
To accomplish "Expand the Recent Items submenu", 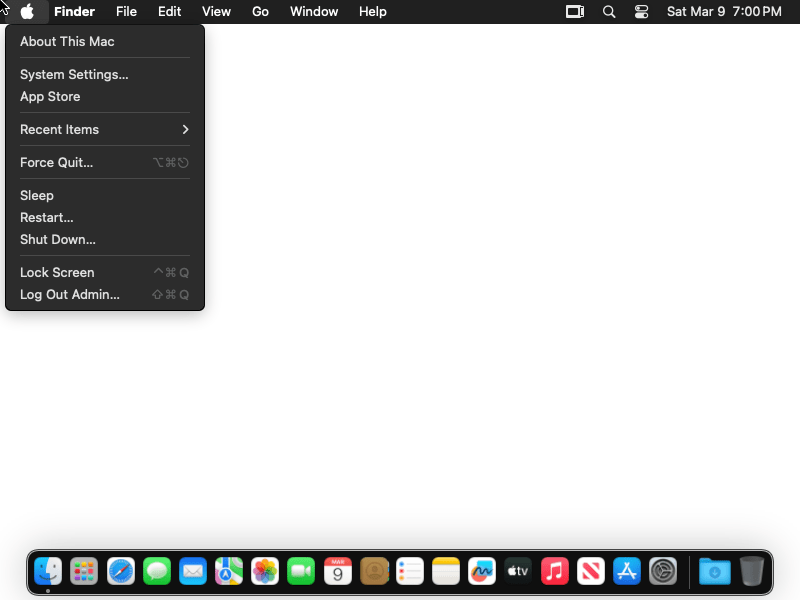I will click(105, 129).
